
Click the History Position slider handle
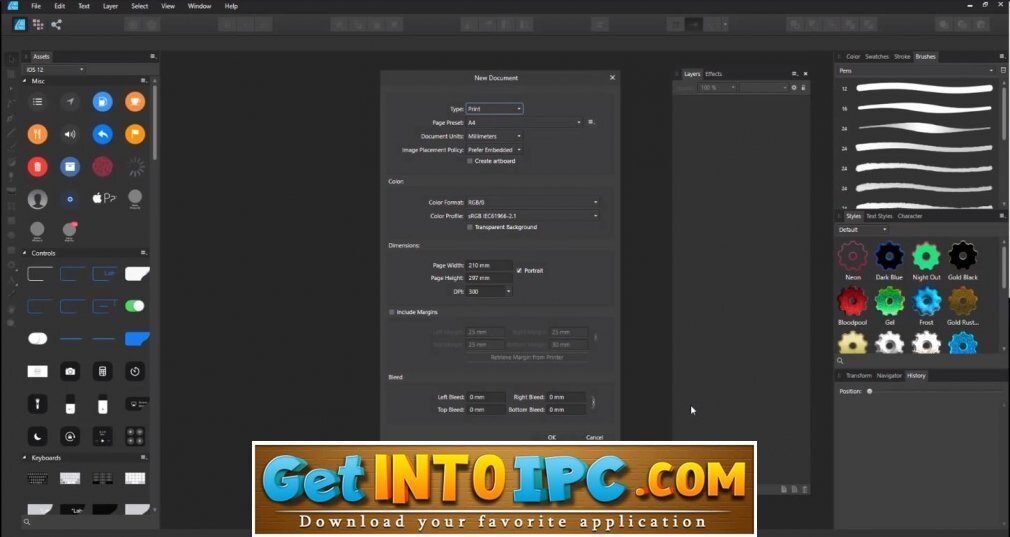tap(870, 391)
